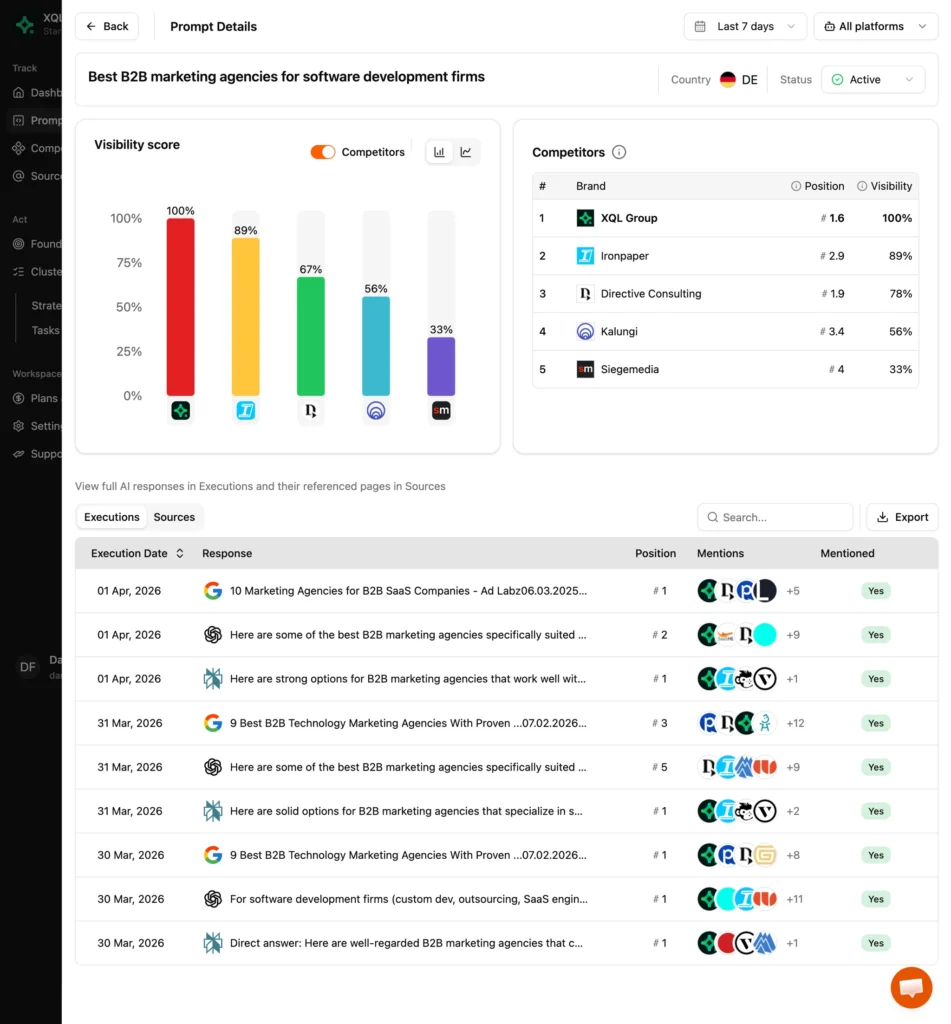Screen dimensions: 951x1024
Task: Click the red 100% visibility bar
Action: pos(180,306)
